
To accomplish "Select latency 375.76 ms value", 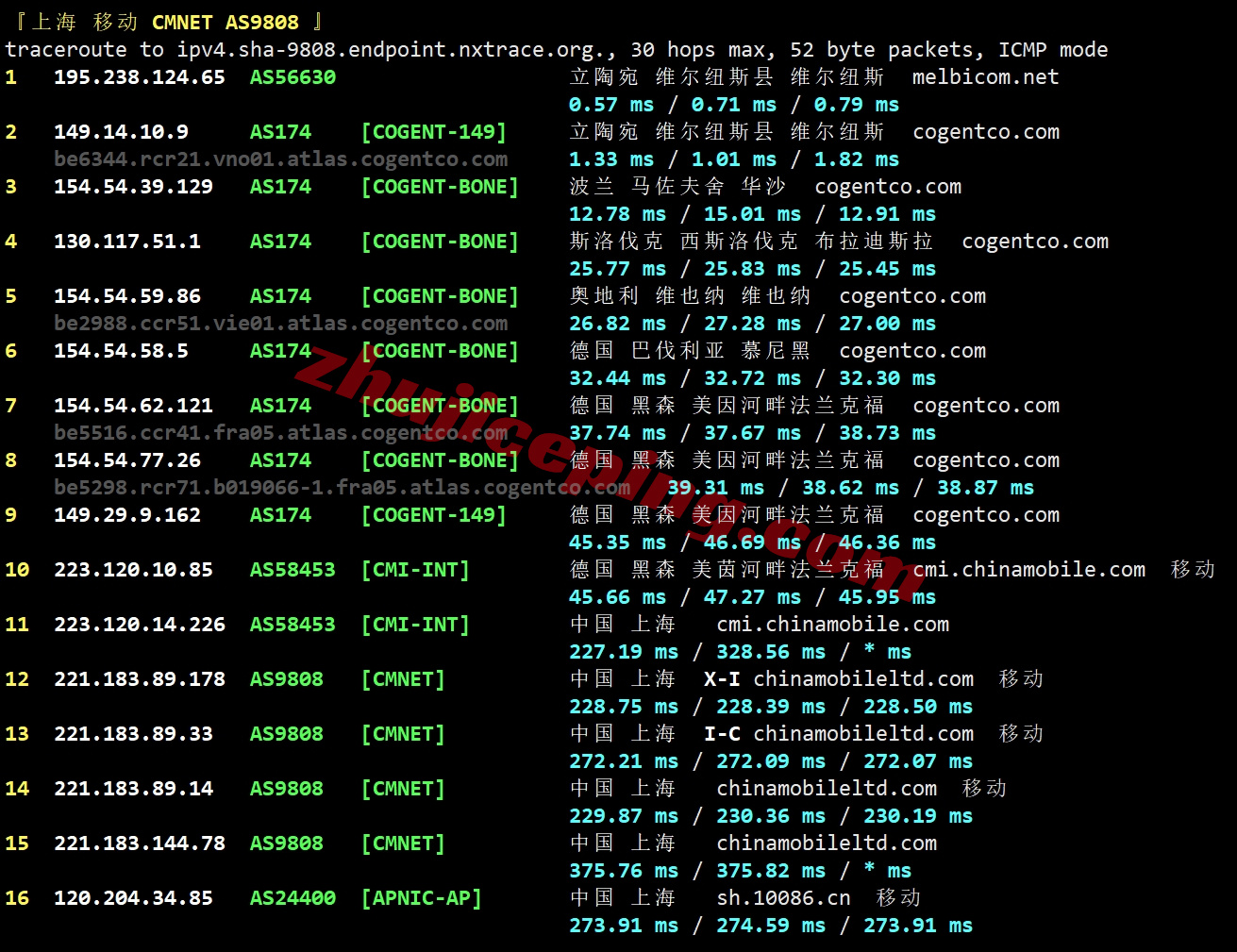I will (624, 871).
